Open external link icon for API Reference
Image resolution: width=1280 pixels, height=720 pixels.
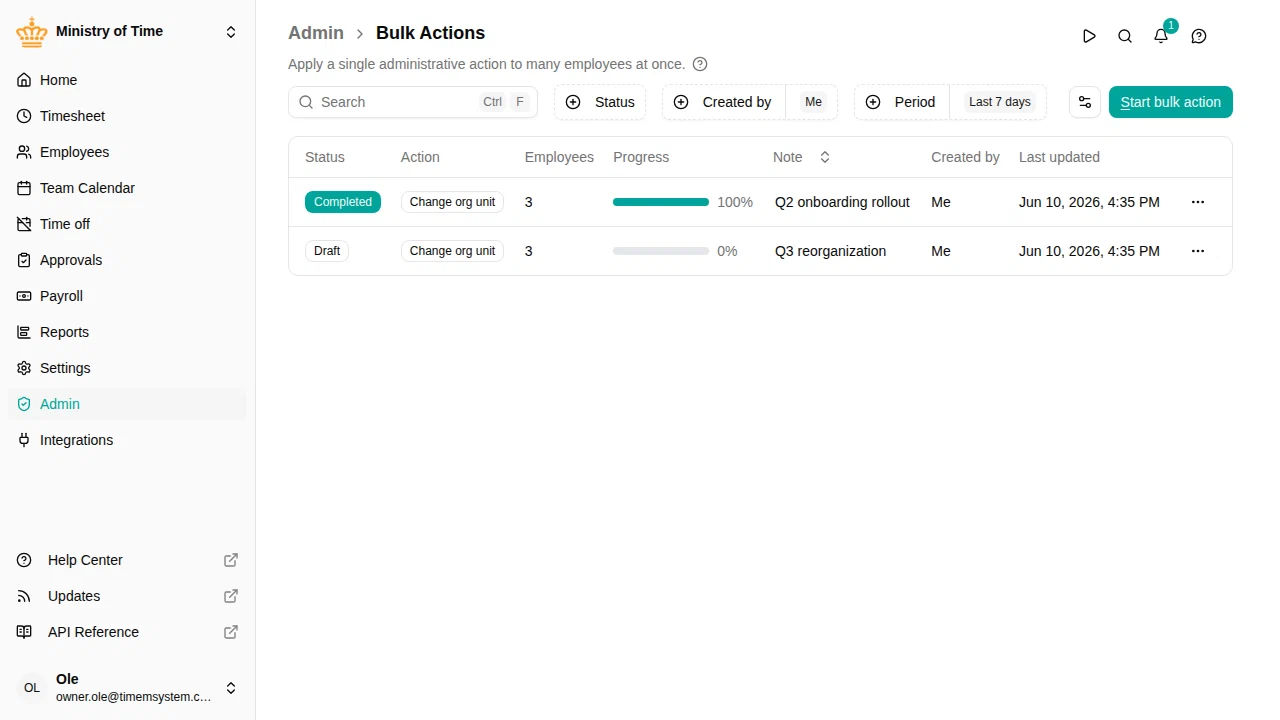pyautogui.click(x=231, y=632)
